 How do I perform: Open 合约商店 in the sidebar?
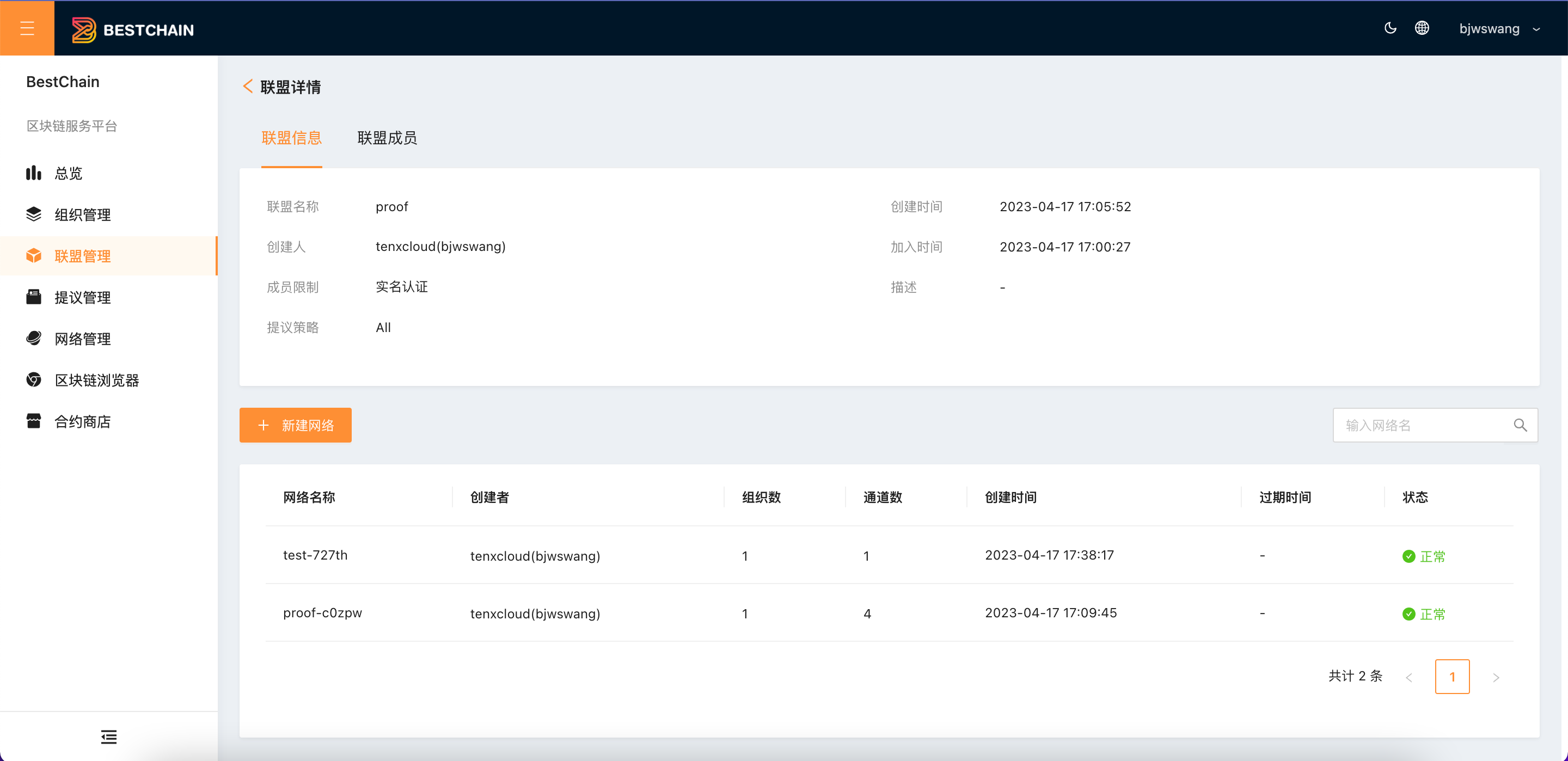pyautogui.click(x=108, y=421)
